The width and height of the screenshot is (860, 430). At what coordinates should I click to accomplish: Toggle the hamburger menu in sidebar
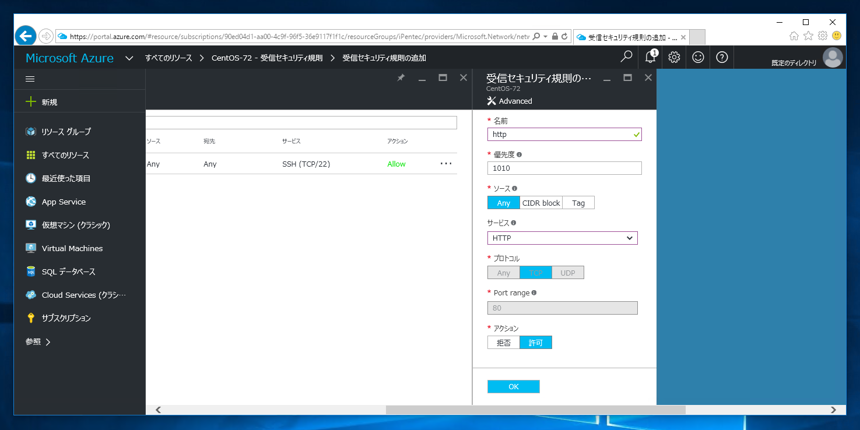30,79
